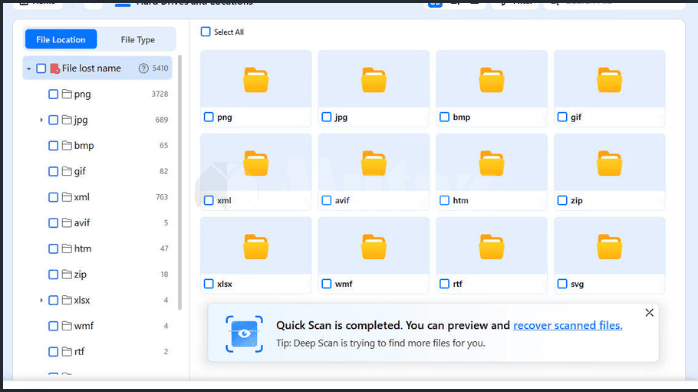Image resolution: width=698 pixels, height=392 pixels.
Task: Tick the png checkbox in the sidebar tree
Action: (53, 94)
